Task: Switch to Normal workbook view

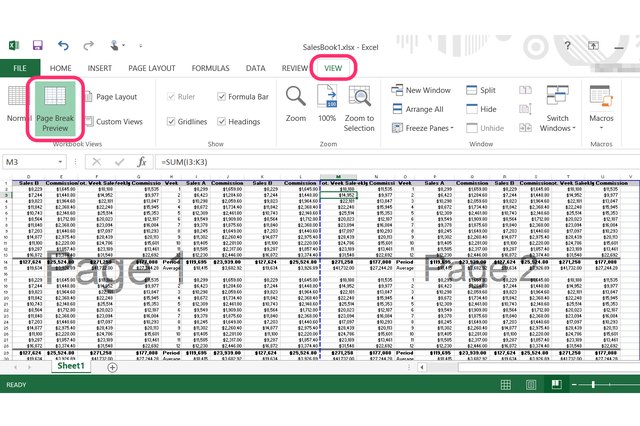Action: pos(17,104)
